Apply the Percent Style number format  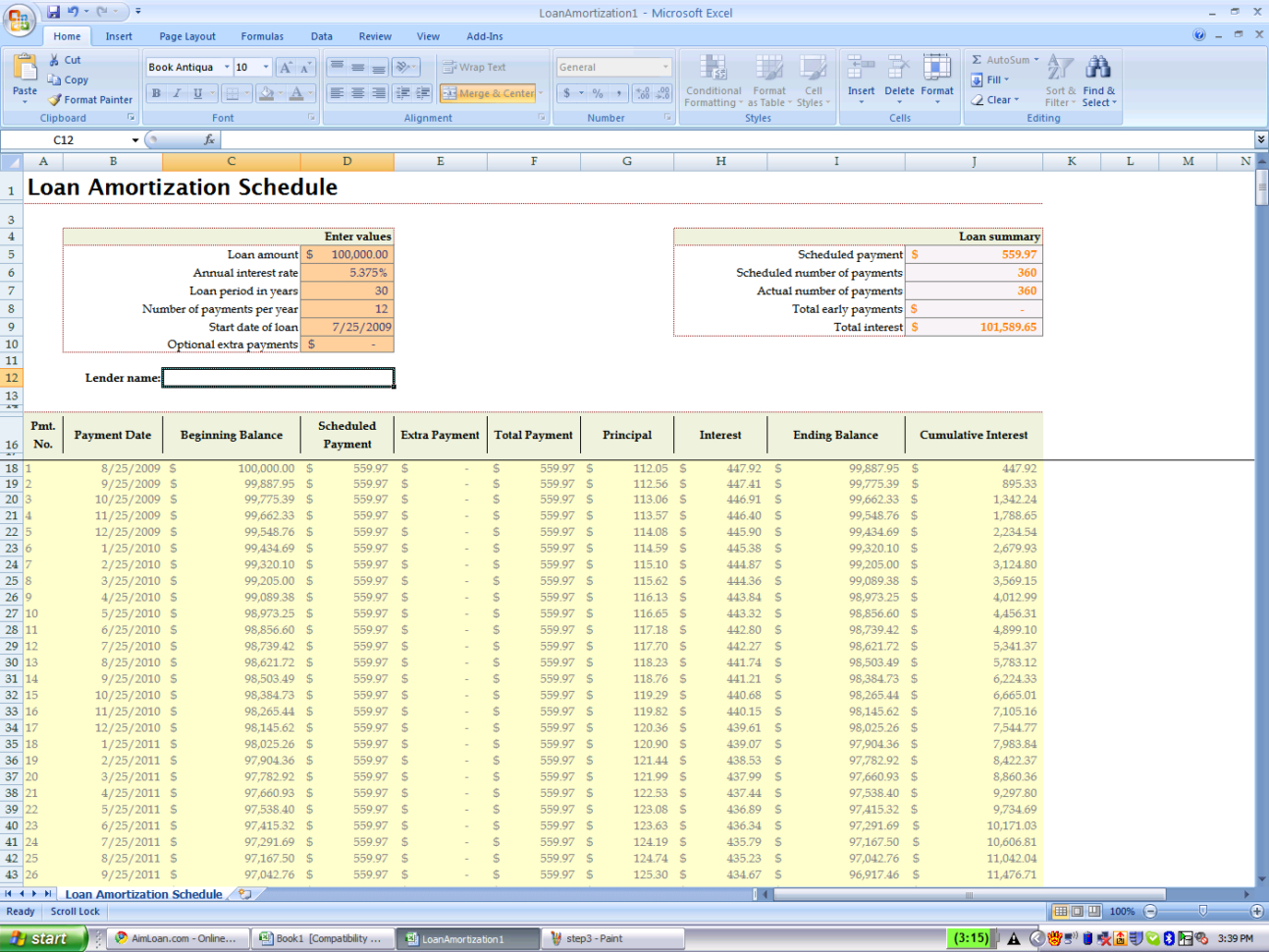(598, 93)
